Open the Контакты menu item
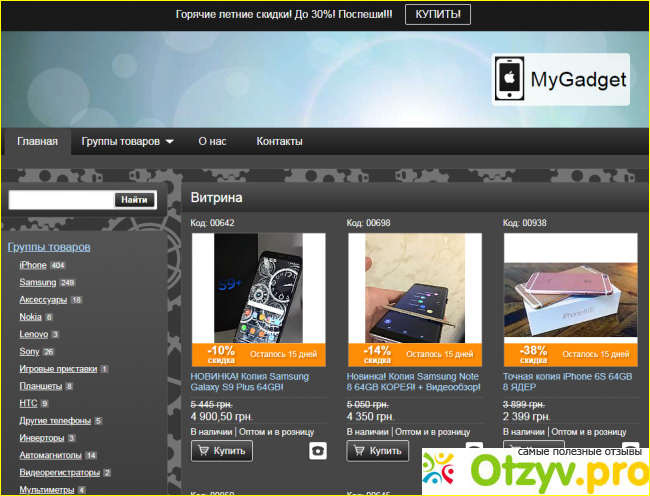 pyautogui.click(x=279, y=142)
